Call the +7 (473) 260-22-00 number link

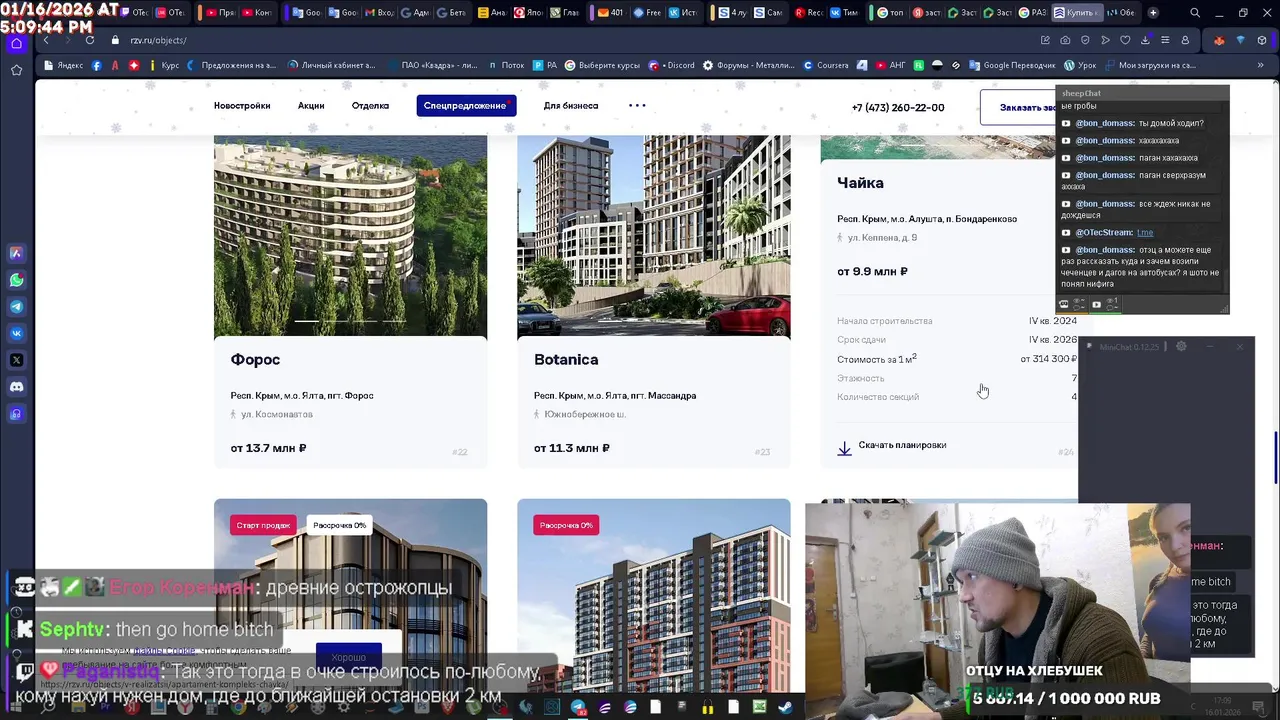pyautogui.click(x=898, y=108)
